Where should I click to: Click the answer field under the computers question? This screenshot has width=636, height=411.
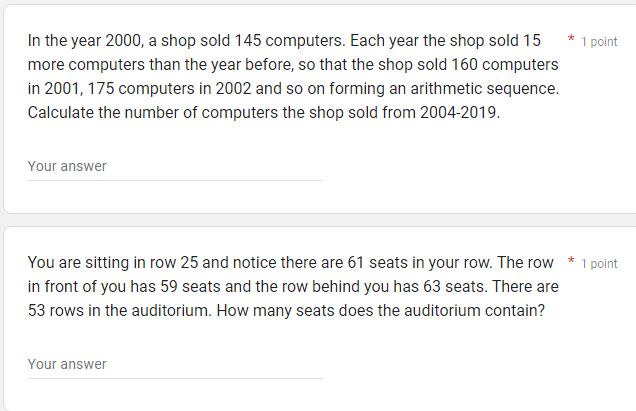pyautogui.click(x=175, y=167)
